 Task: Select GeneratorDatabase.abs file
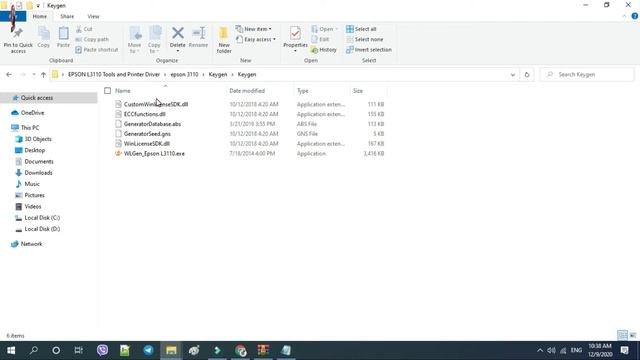coord(152,124)
